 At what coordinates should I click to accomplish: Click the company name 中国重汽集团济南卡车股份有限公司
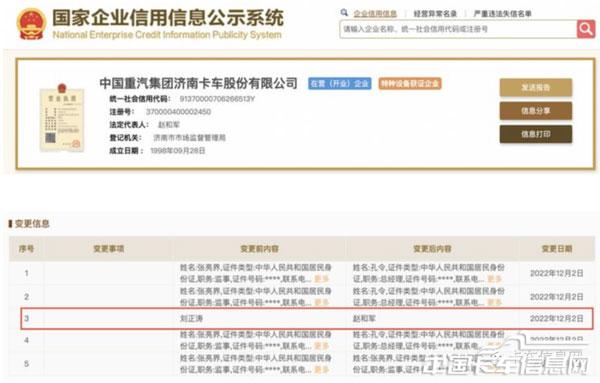pyautogui.click(x=198, y=83)
